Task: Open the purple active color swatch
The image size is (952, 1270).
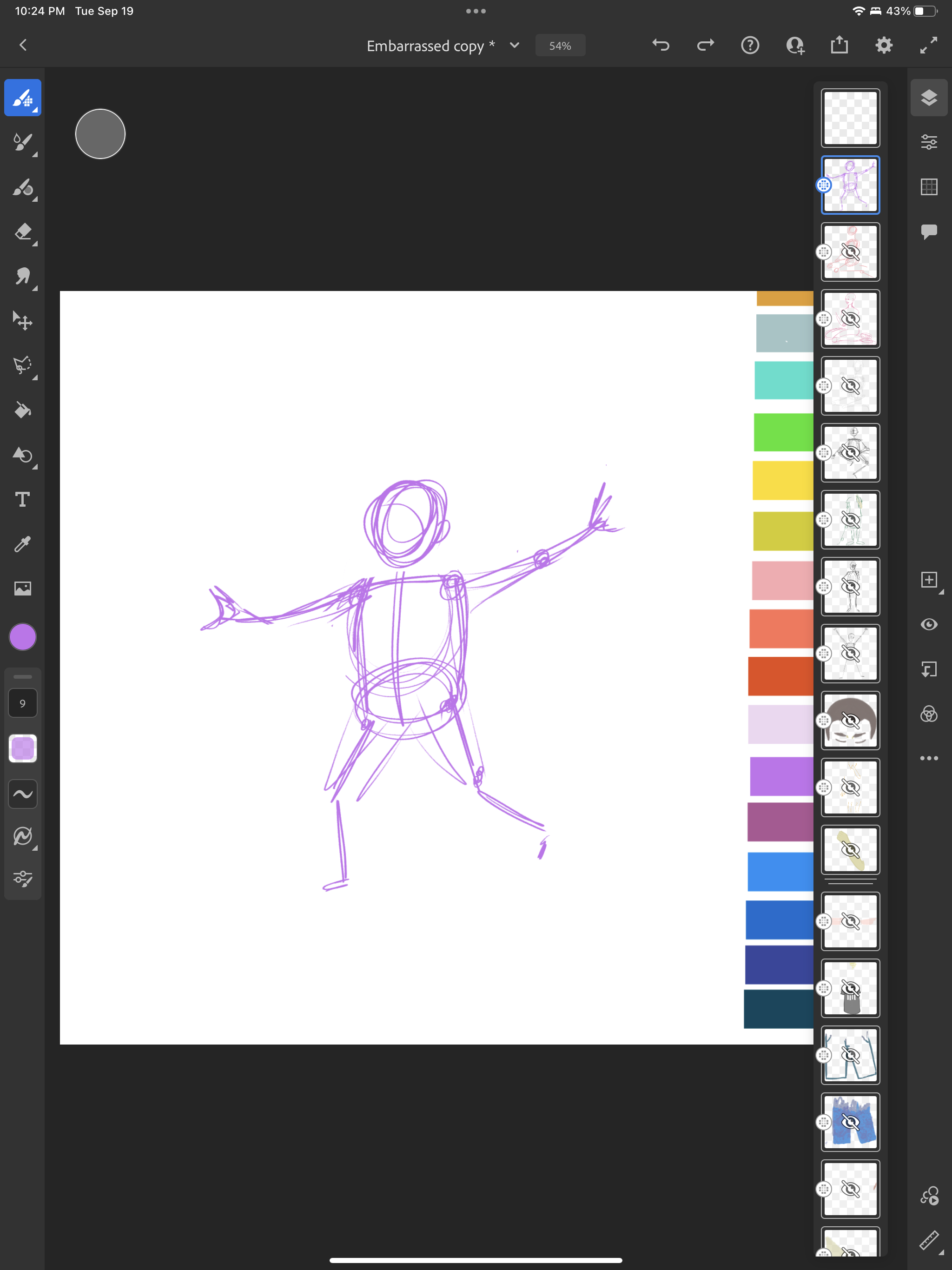Action: [x=22, y=637]
